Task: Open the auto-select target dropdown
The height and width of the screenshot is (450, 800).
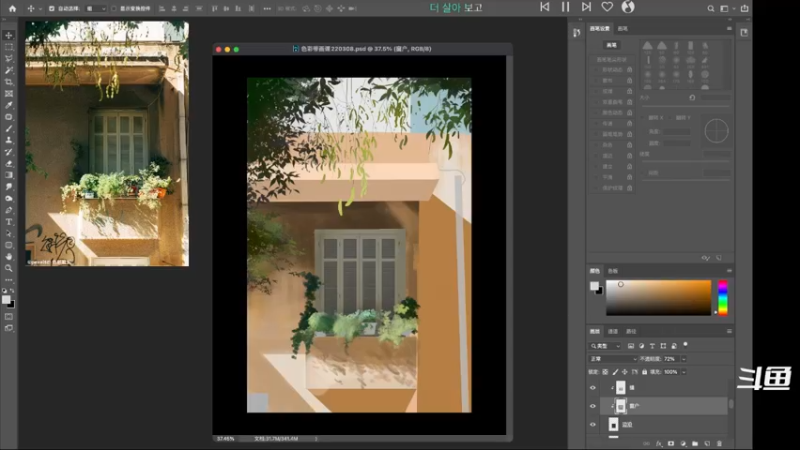Action: [96, 9]
